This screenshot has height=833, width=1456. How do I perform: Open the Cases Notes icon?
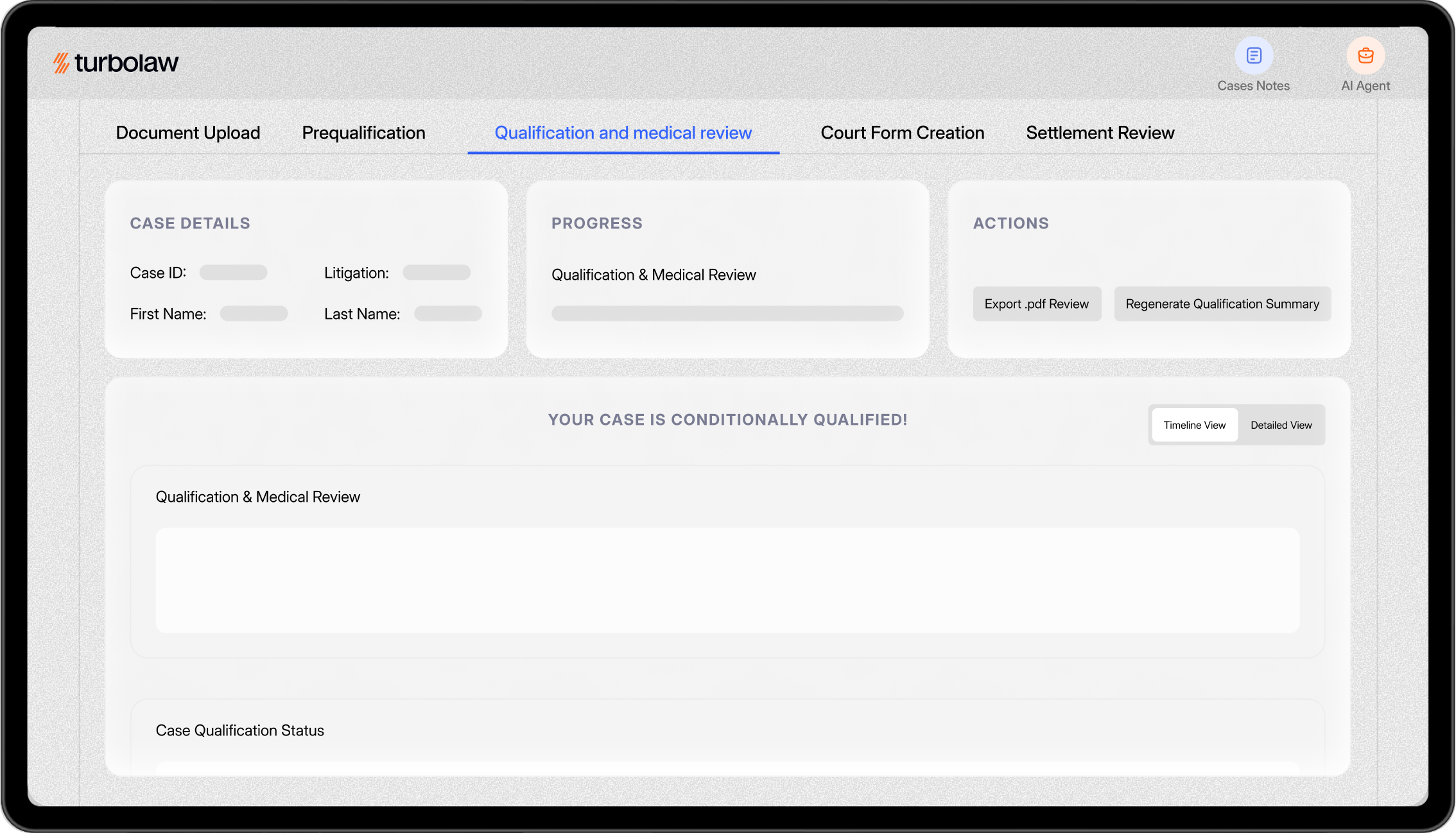[x=1253, y=56]
